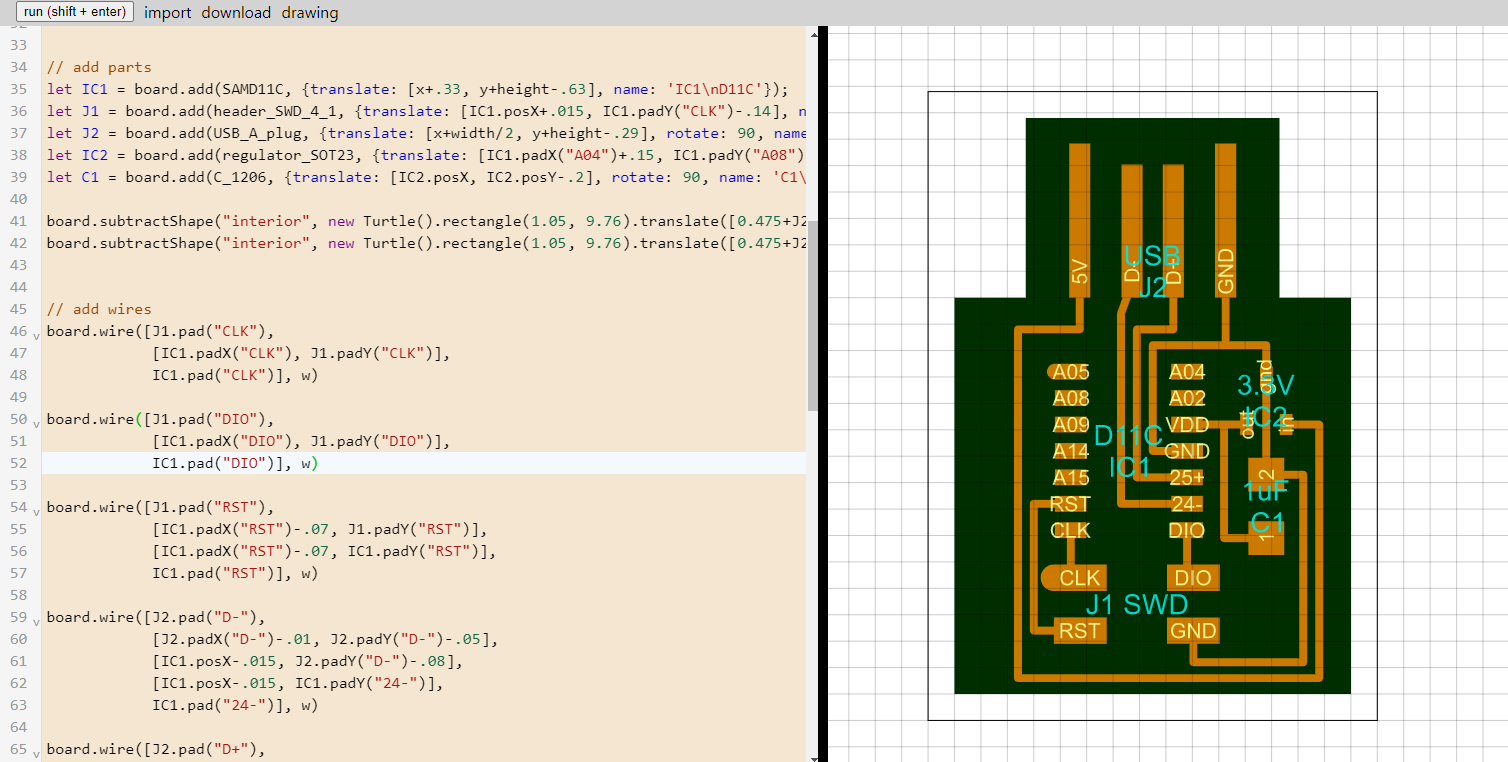Click the GND pad on J1 SWD header
The height and width of the screenshot is (762, 1508).
[x=1193, y=631]
